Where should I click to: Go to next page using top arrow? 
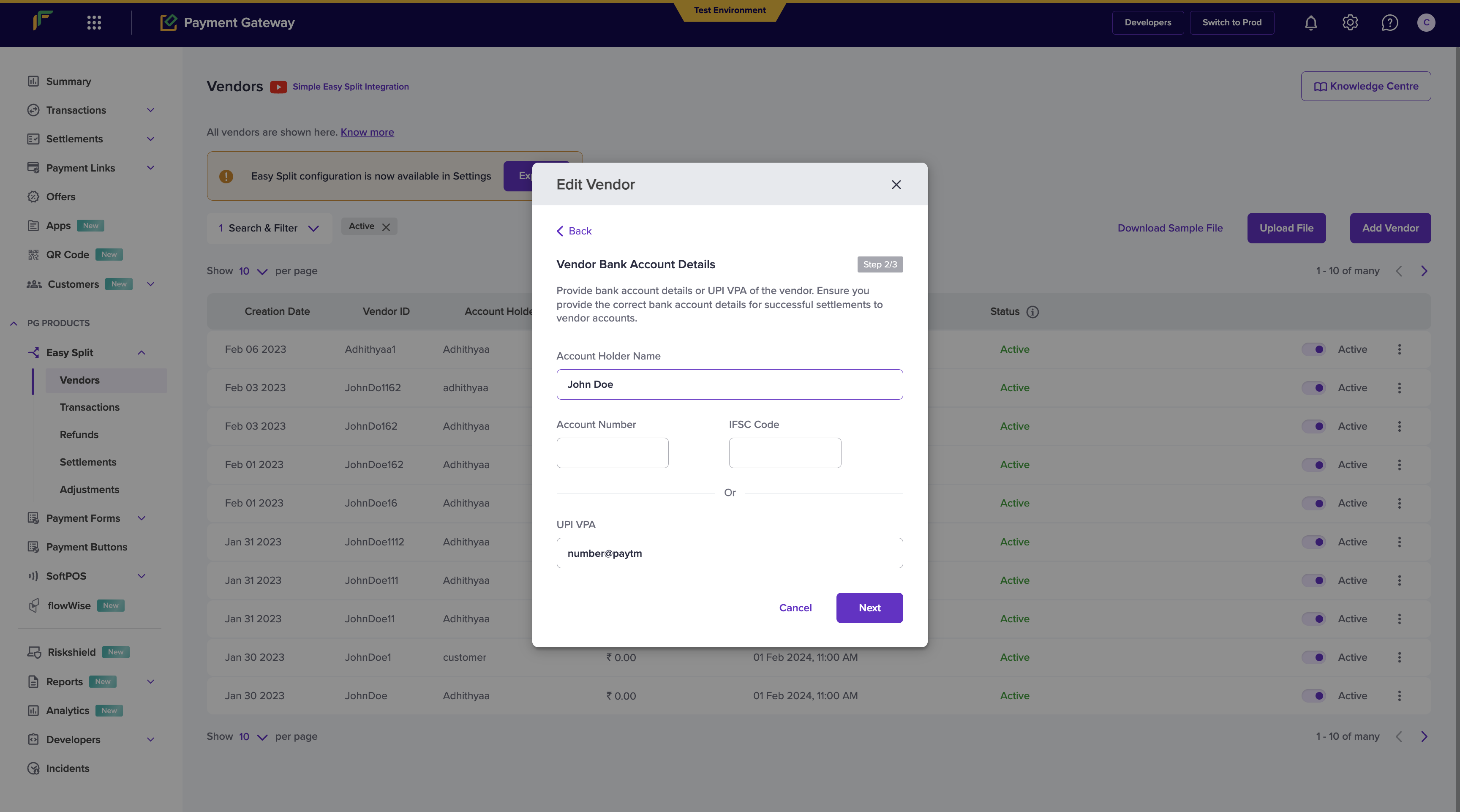(1424, 271)
